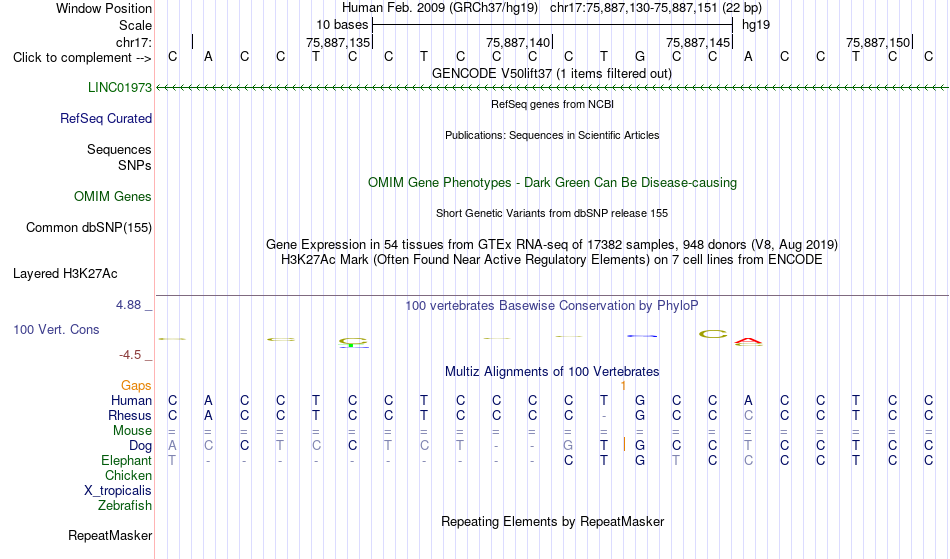Click the Elephant alignment row label
Image resolution: width=950 pixels, height=559 pixels.
126,460
